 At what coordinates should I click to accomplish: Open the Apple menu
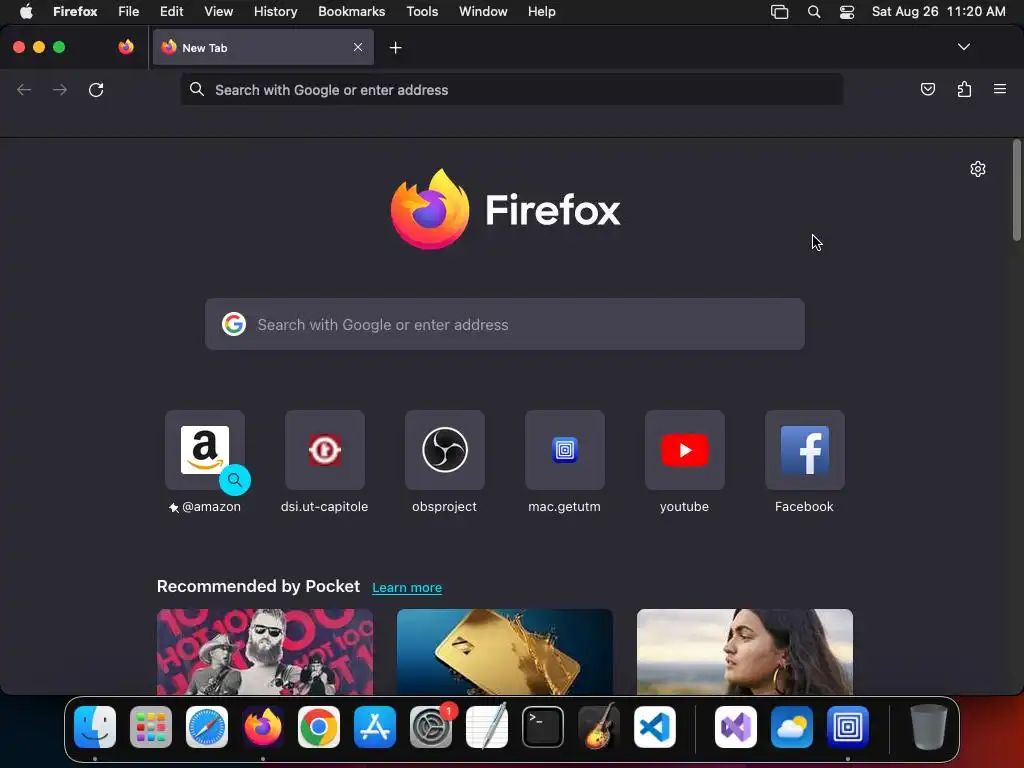(x=26, y=11)
